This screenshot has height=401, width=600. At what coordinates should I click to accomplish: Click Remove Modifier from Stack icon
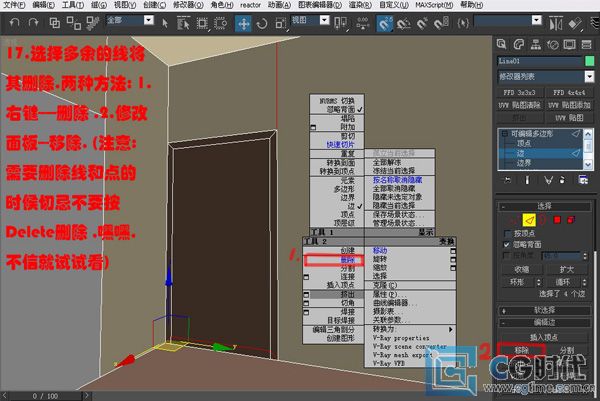(562, 180)
